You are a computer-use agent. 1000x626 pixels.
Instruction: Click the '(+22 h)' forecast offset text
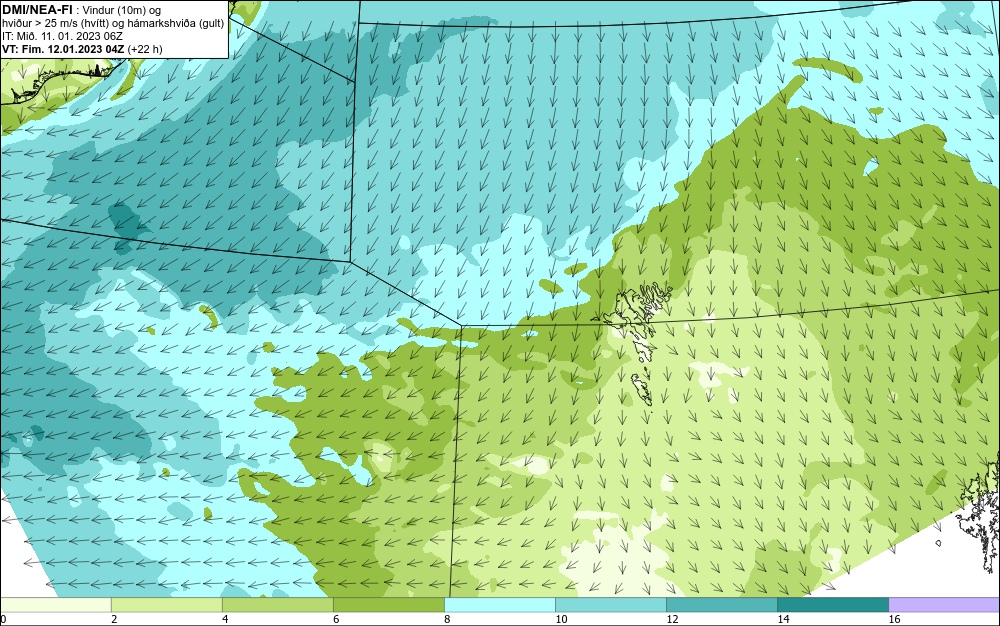[x=145, y=49]
